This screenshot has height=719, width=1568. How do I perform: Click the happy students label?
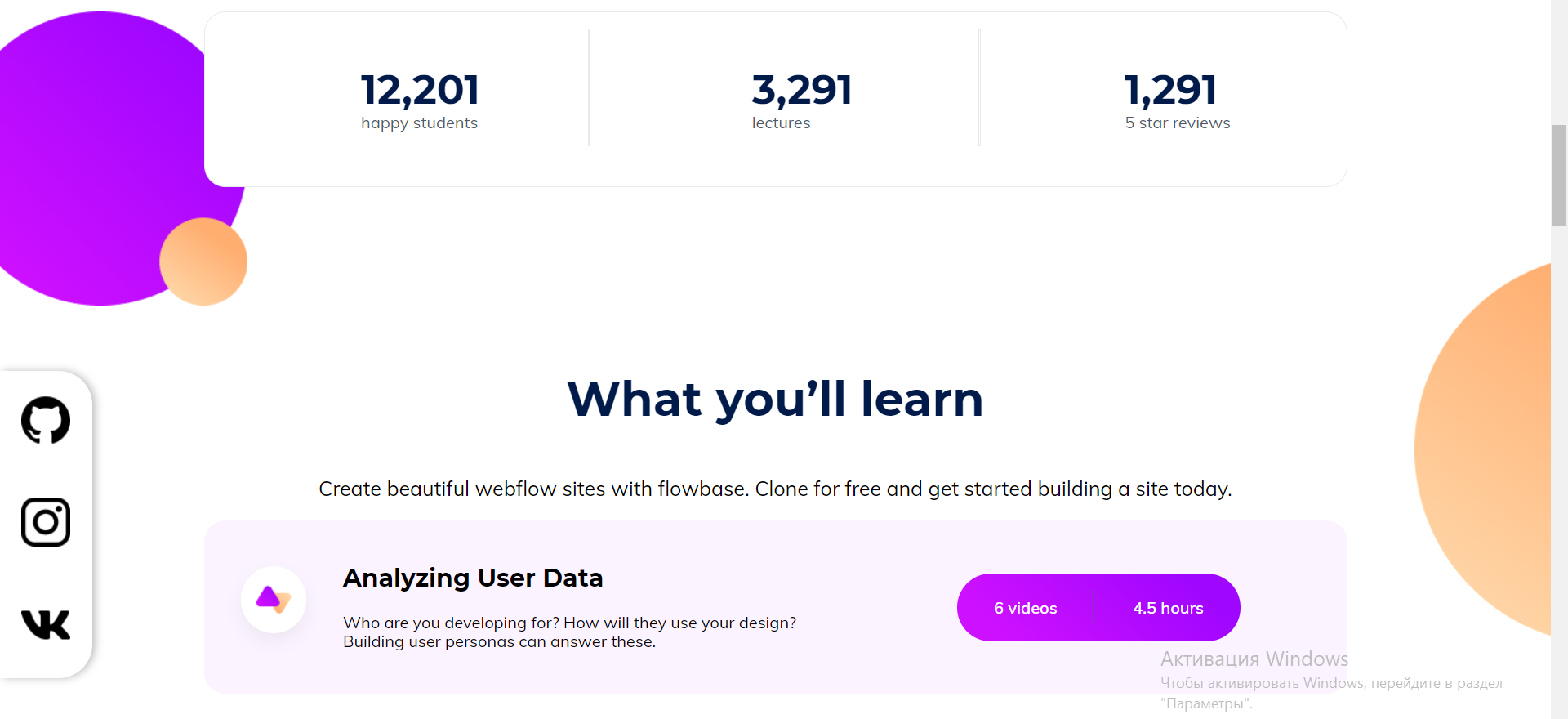click(x=420, y=123)
